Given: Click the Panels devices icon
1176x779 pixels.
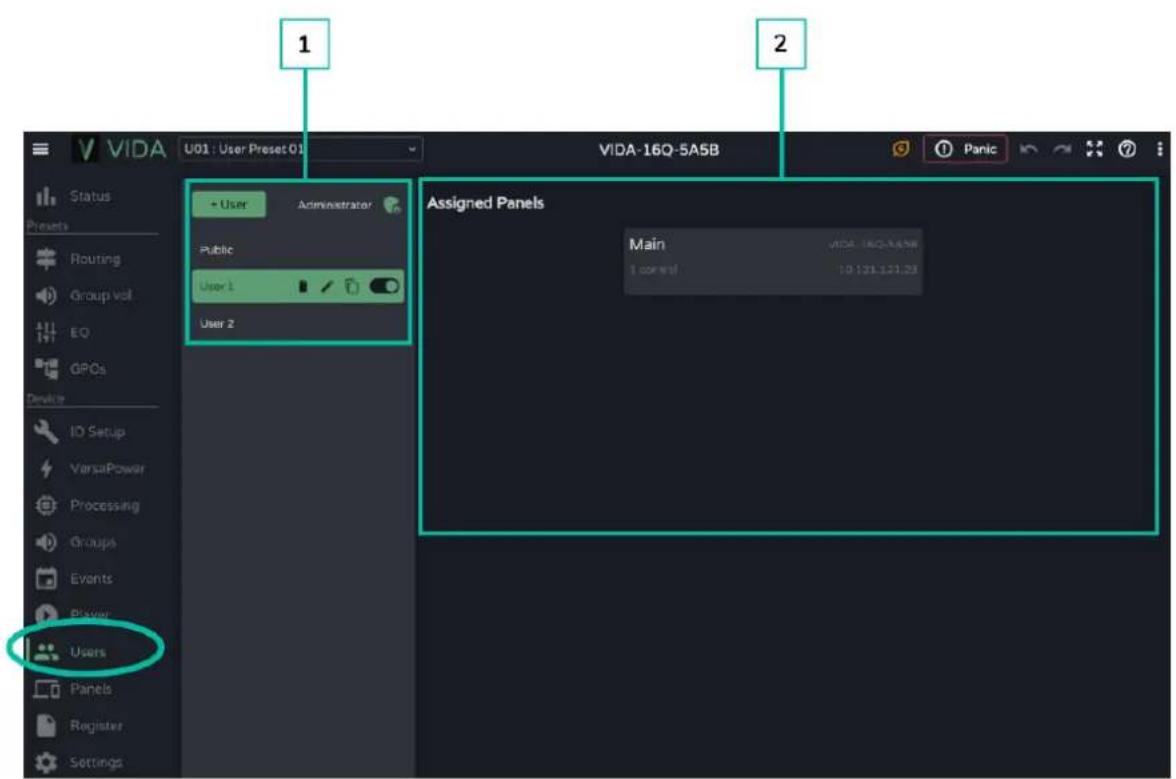Looking at the screenshot, I should [x=46, y=689].
